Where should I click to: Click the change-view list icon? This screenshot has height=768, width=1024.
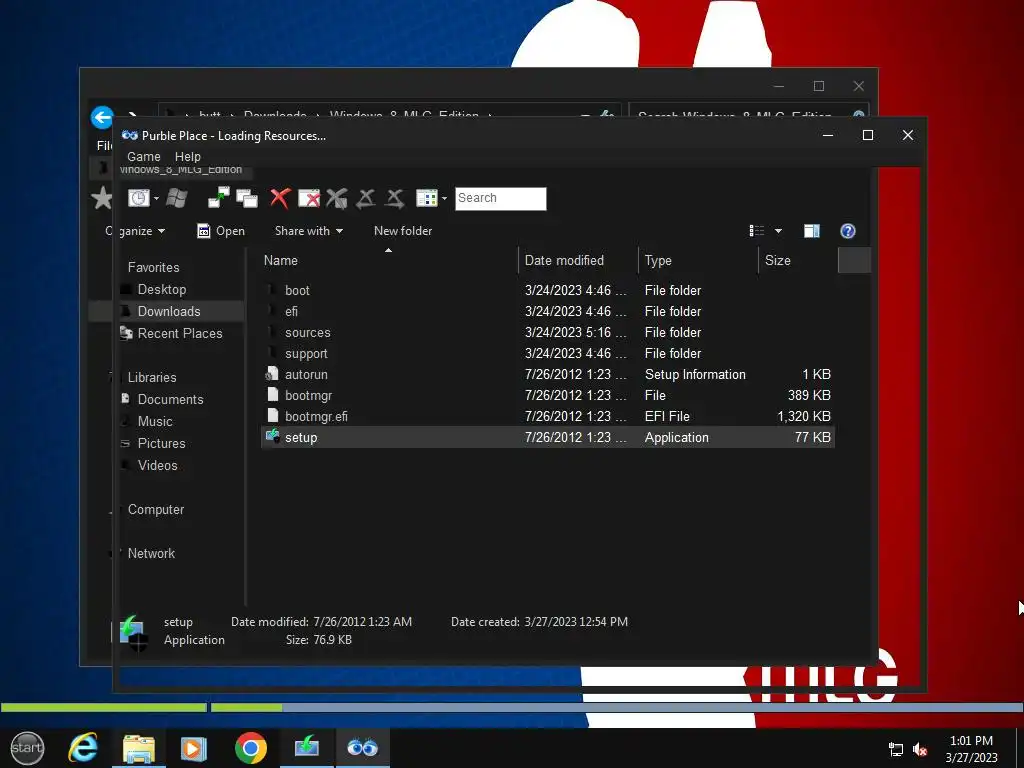(x=757, y=231)
